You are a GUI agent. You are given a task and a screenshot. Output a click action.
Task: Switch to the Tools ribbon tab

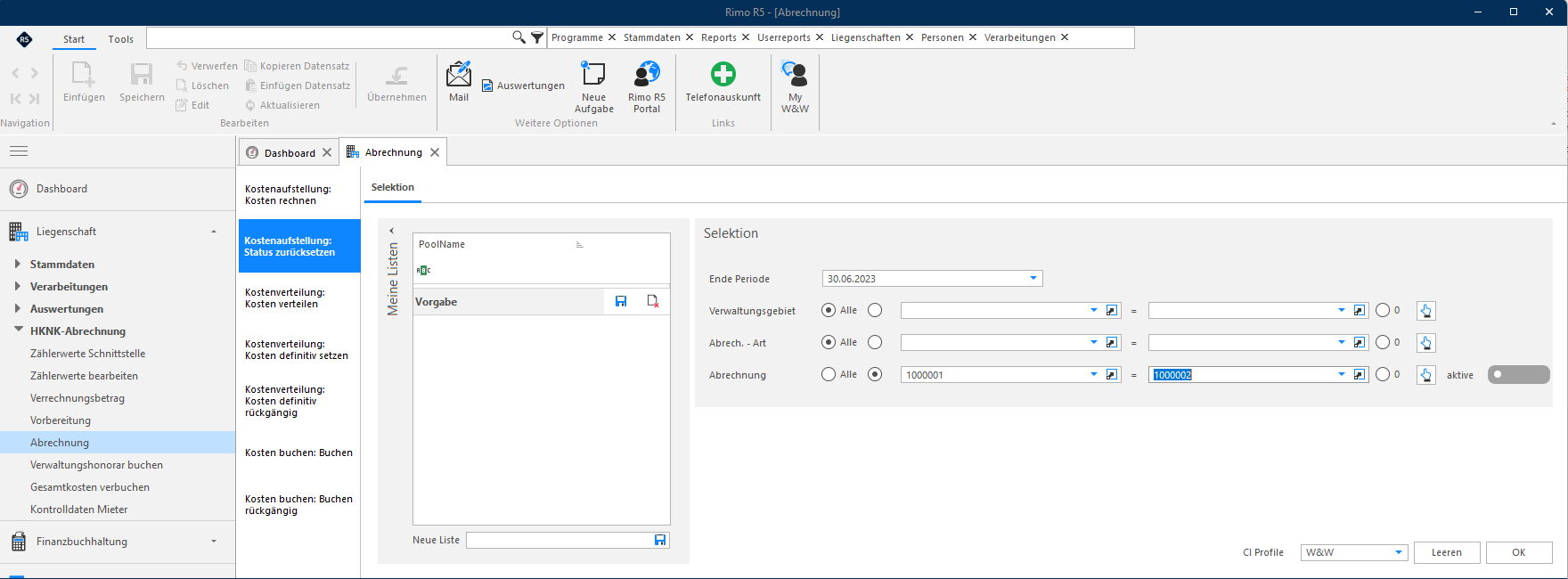point(121,39)
